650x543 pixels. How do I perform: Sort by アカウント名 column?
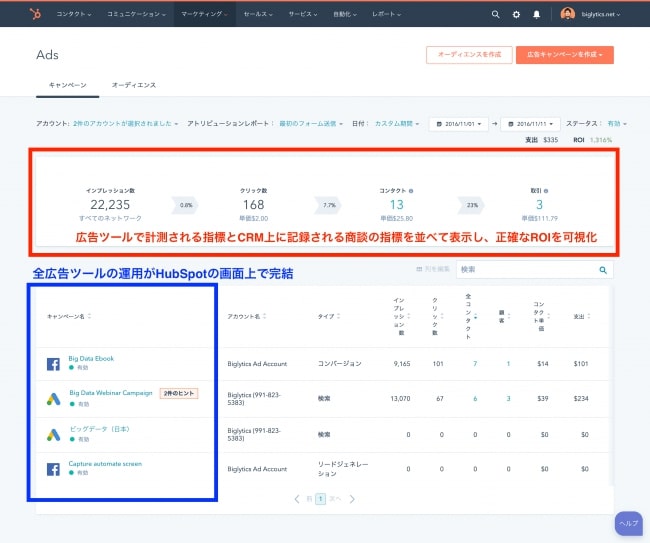click(x=264, y=316)
